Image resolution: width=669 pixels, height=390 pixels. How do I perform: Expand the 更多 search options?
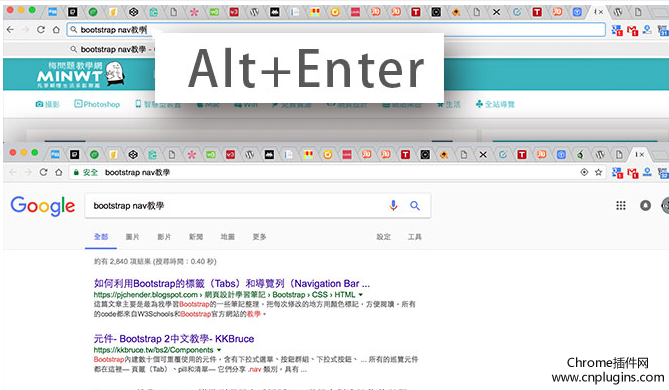pos(259,237)
